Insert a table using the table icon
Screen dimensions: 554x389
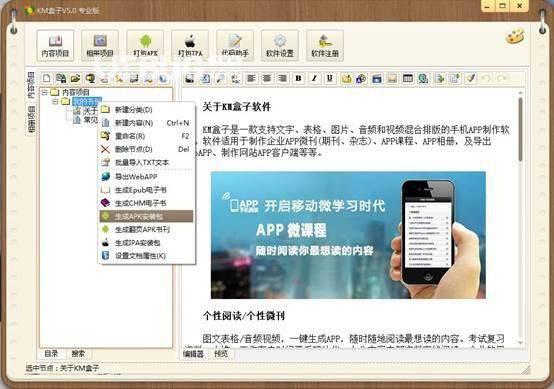coord(408,78)
